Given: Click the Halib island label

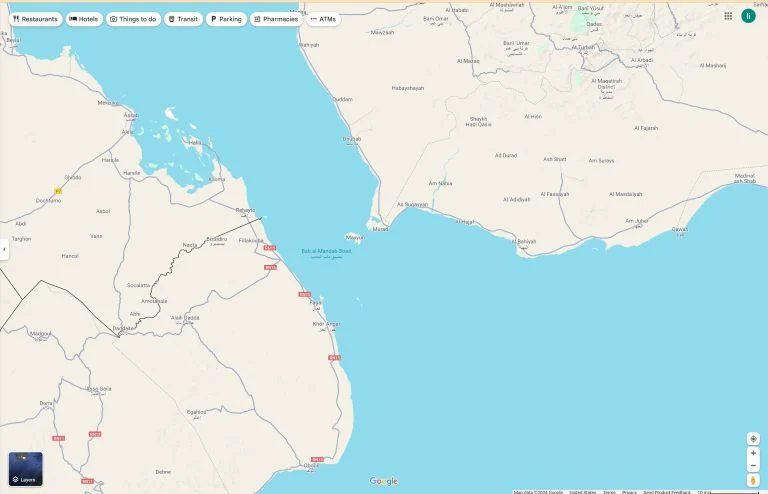Looking at the screenshot, I should [x=194, y=142].
